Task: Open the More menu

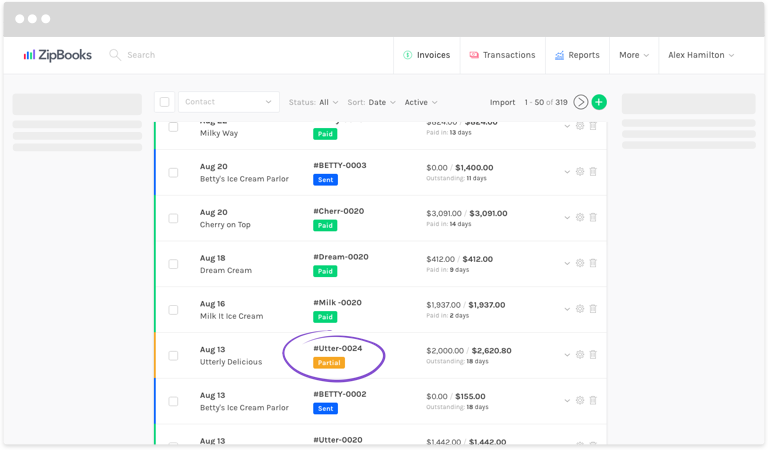Action: pos(634,55)
